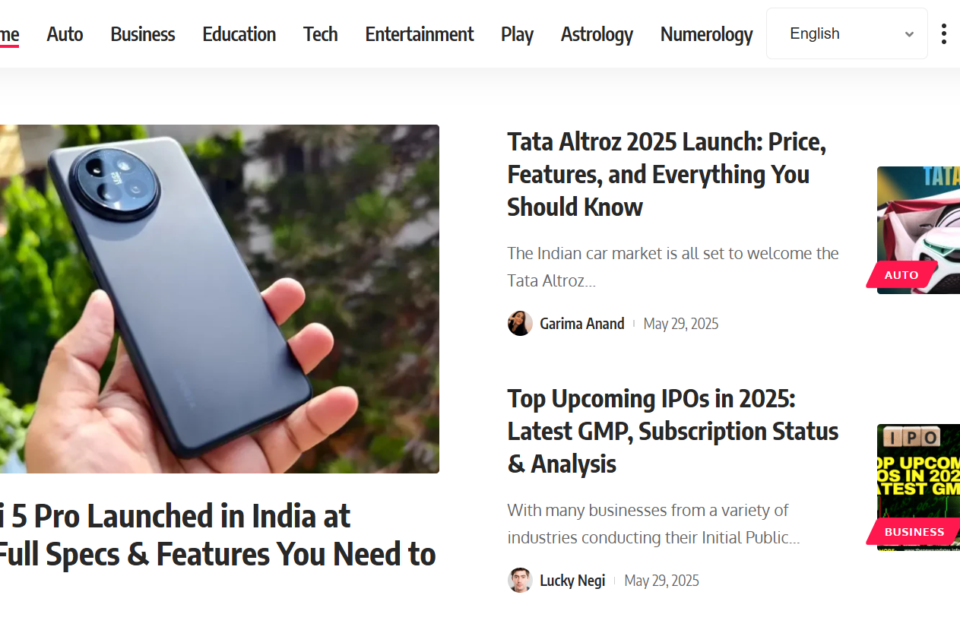The width and height of the screenshot is (960, 630).
Task: Open the Business menu item
Action: (x=143, y=34)
